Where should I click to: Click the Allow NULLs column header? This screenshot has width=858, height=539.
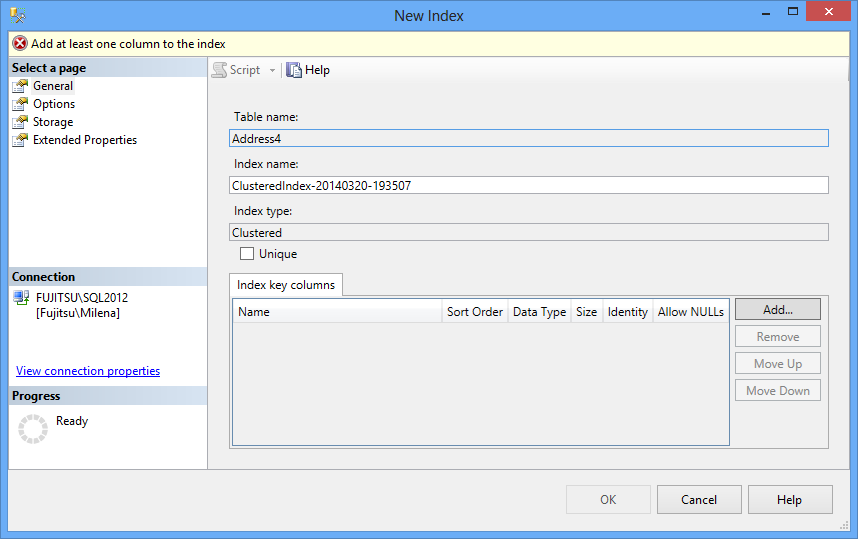click(690, 312)
